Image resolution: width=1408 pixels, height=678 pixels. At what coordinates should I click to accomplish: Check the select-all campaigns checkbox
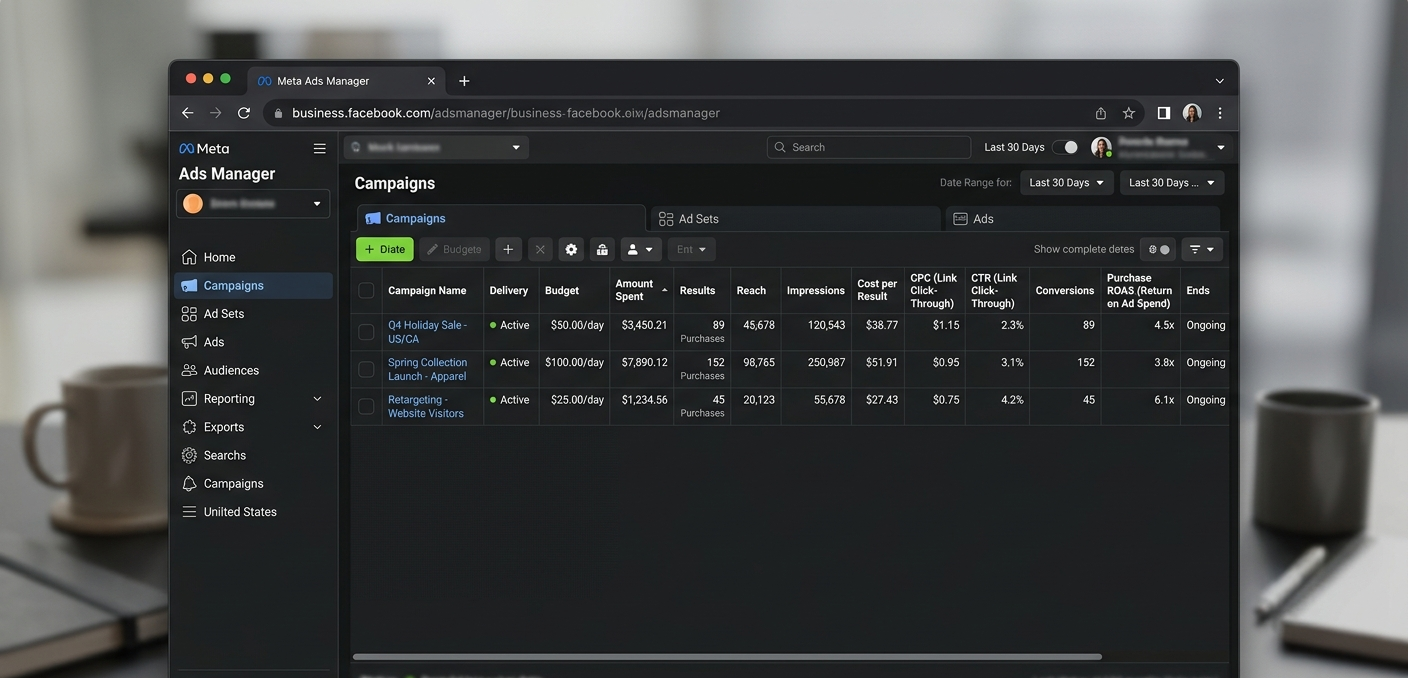click(366, 290)
